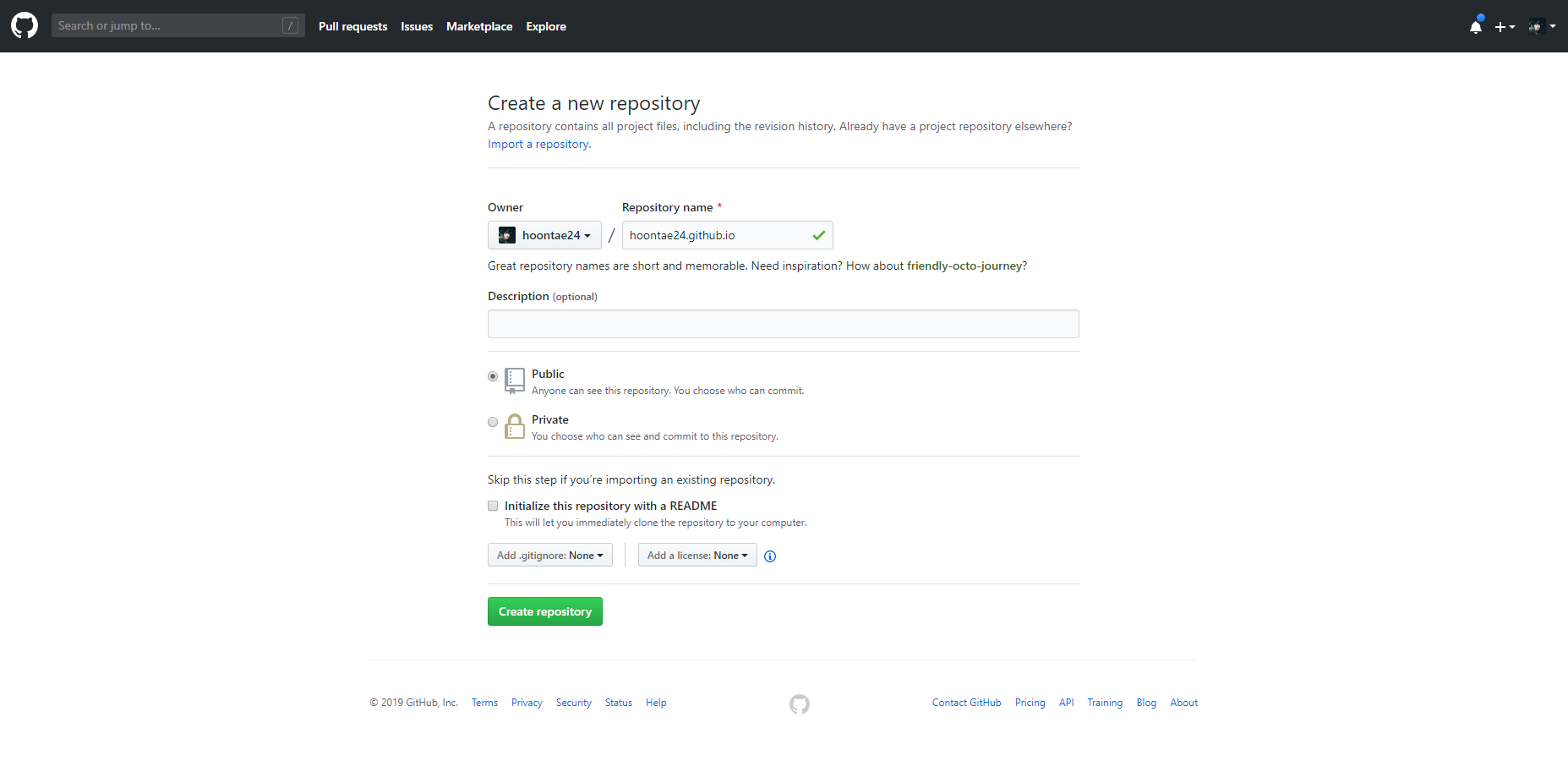
Task: Click the license info circle icon
Action: click(770, 556)
